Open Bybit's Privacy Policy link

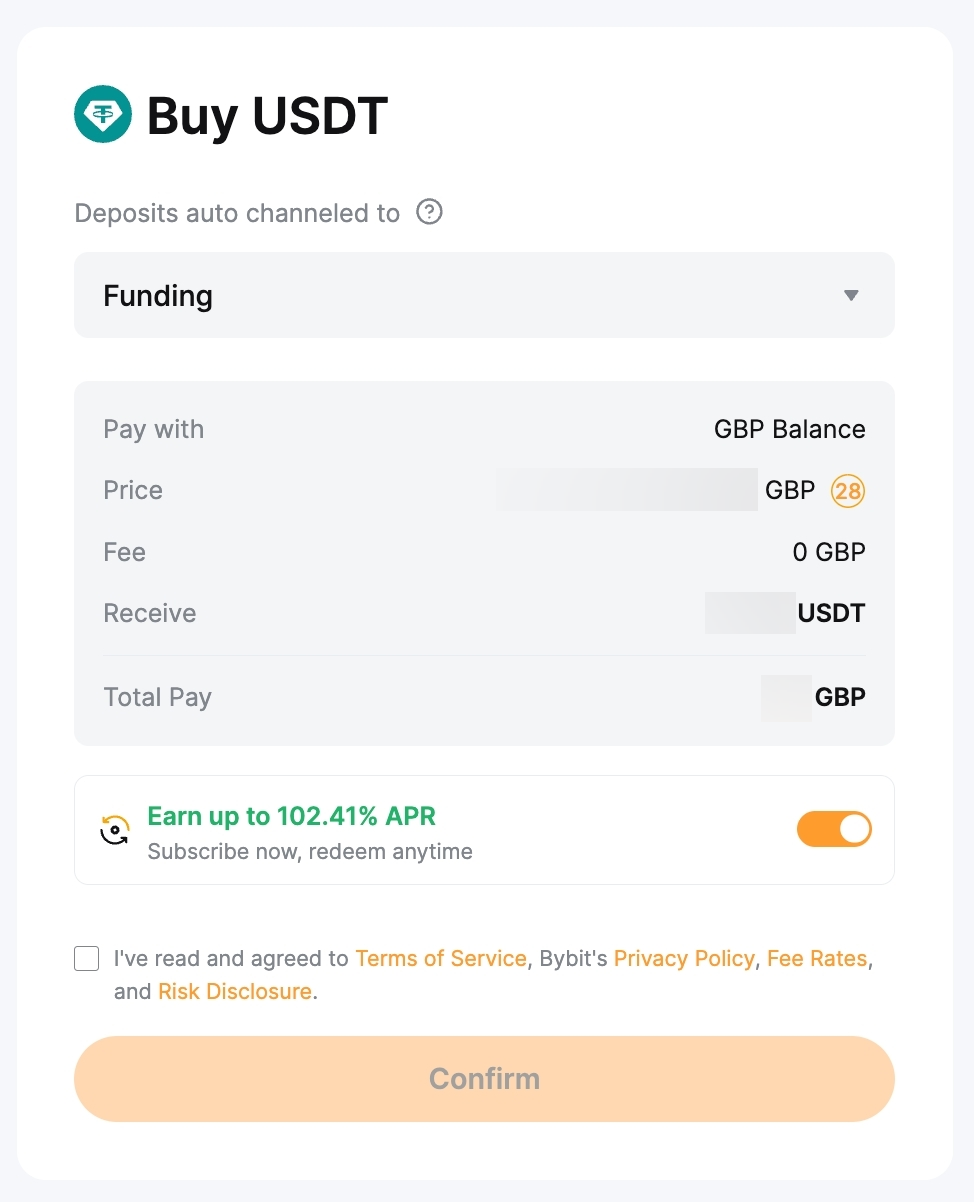click(684, 958)
